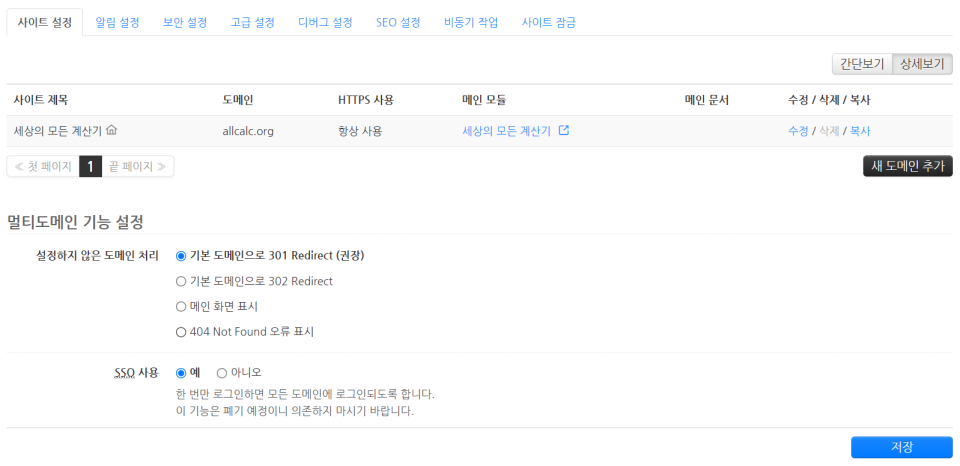Viewport: 960px width, 466px height.
Task: Click the 복사 link in domain row
Action: point(860,130)
